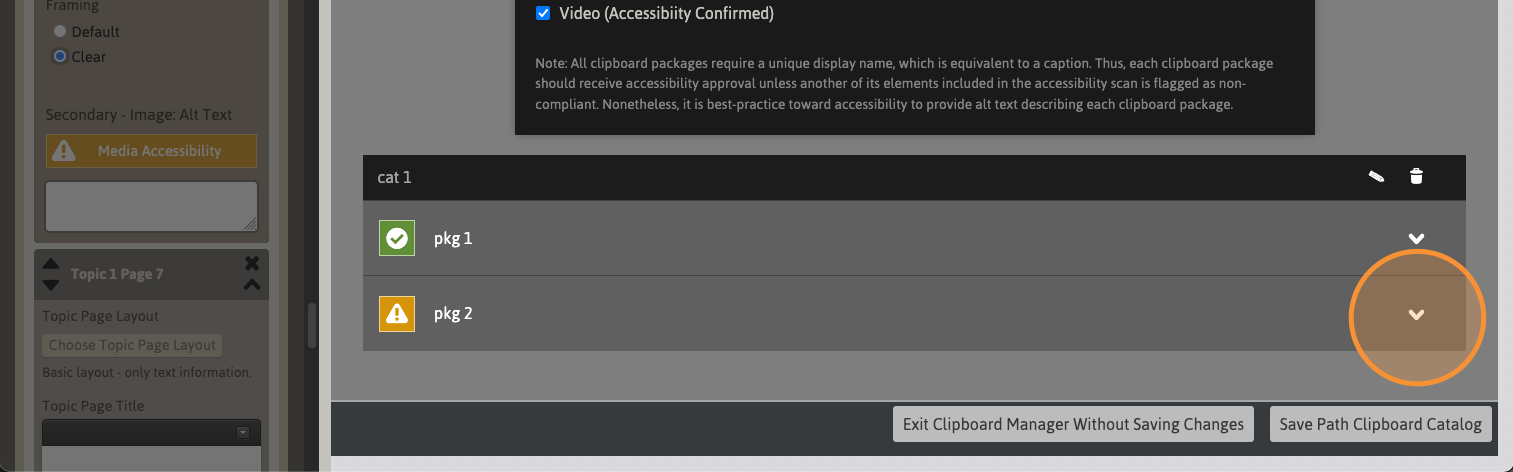
Task: Expand the pkg 2 package row chevron
Action: [x=1416, y=314]
